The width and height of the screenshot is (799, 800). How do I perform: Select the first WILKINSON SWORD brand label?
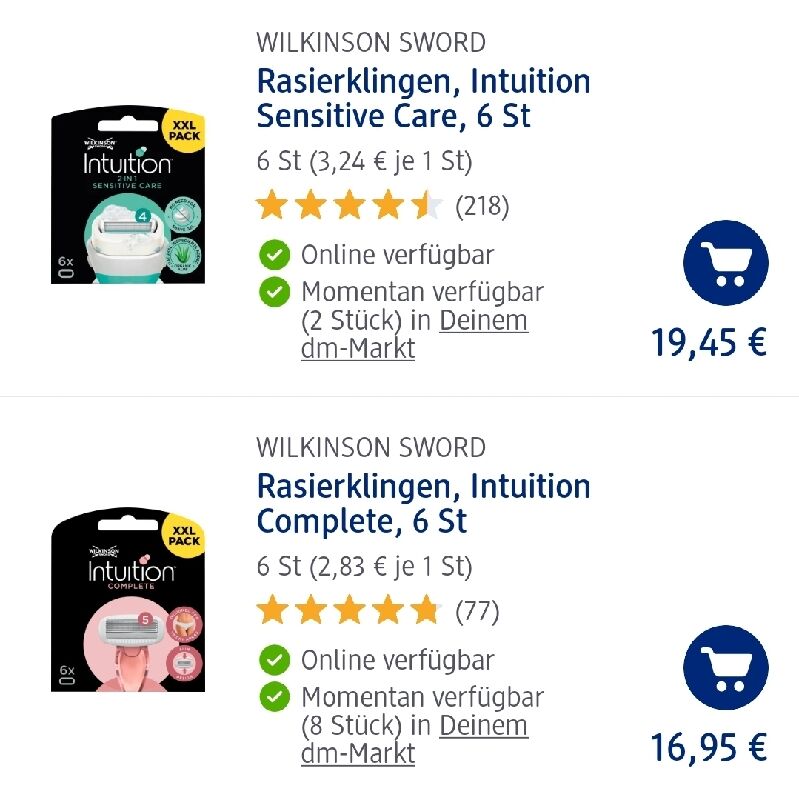coord(371,42)
